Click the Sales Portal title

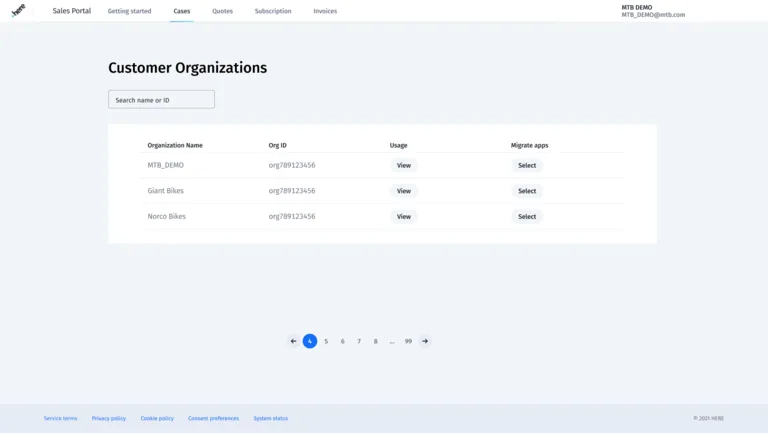[72, 11]
